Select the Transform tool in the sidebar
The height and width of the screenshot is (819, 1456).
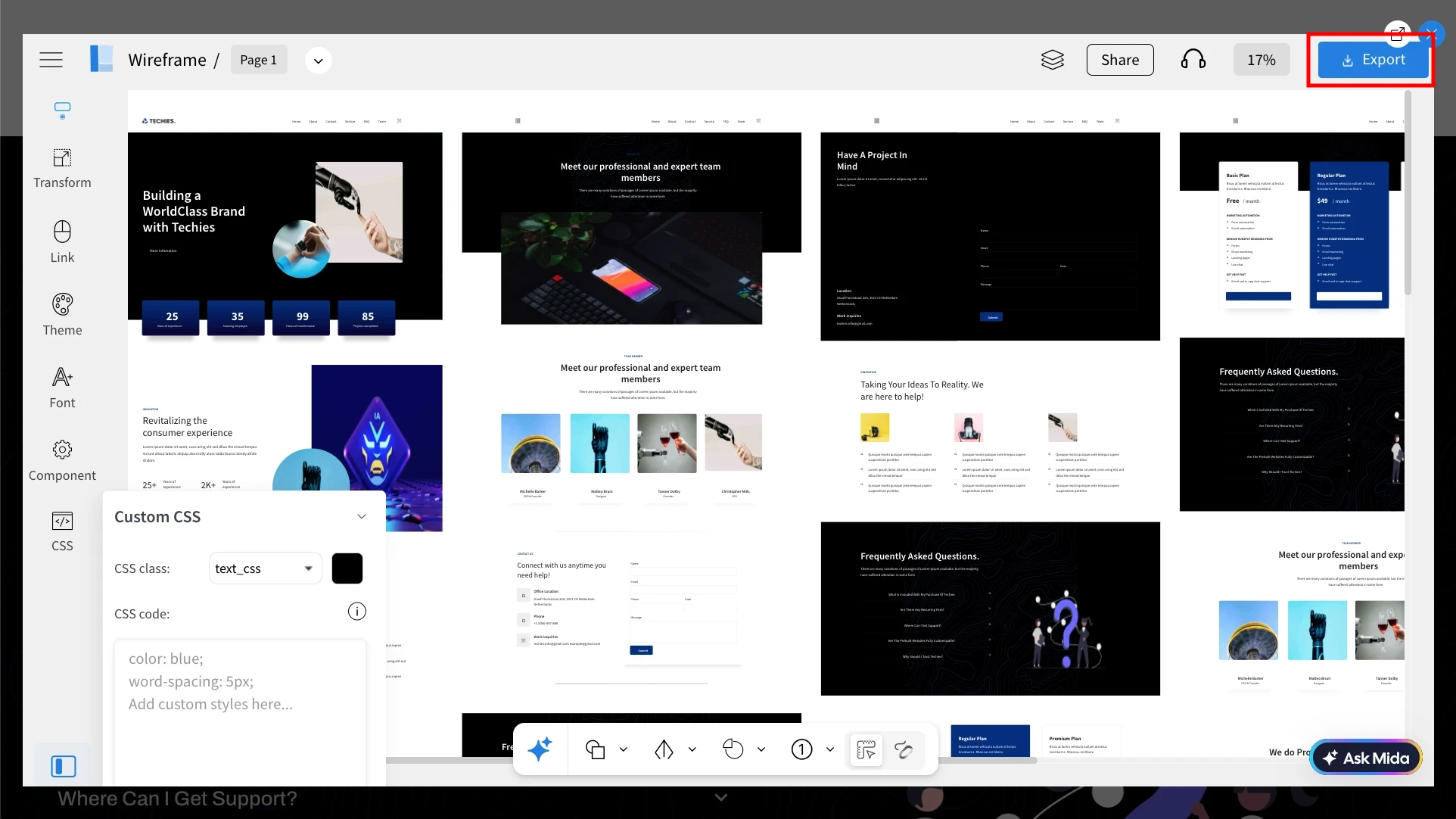coord(63,168)
